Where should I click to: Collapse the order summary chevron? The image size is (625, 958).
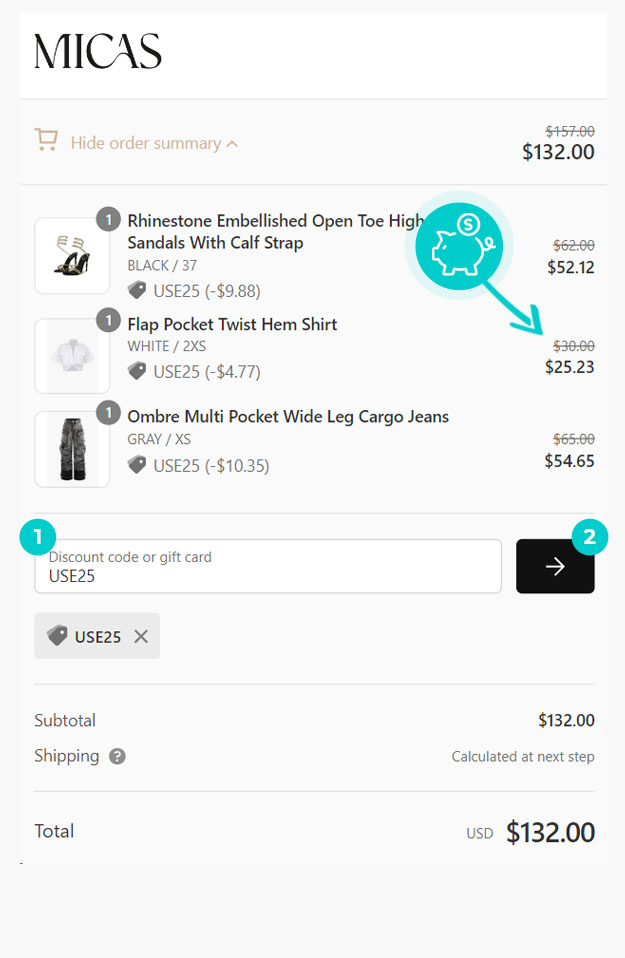232,144
